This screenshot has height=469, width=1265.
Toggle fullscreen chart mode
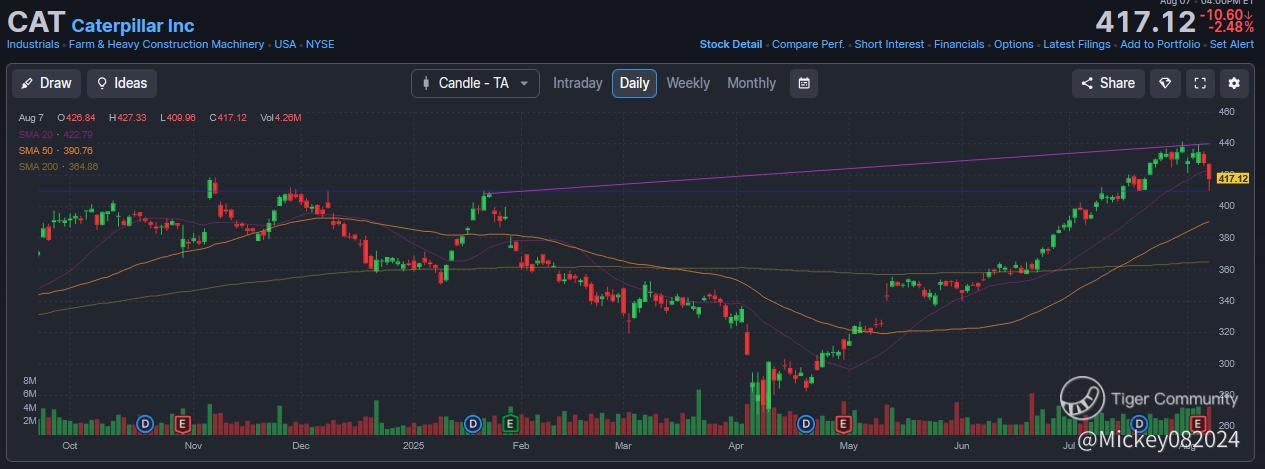point(1200,83)
